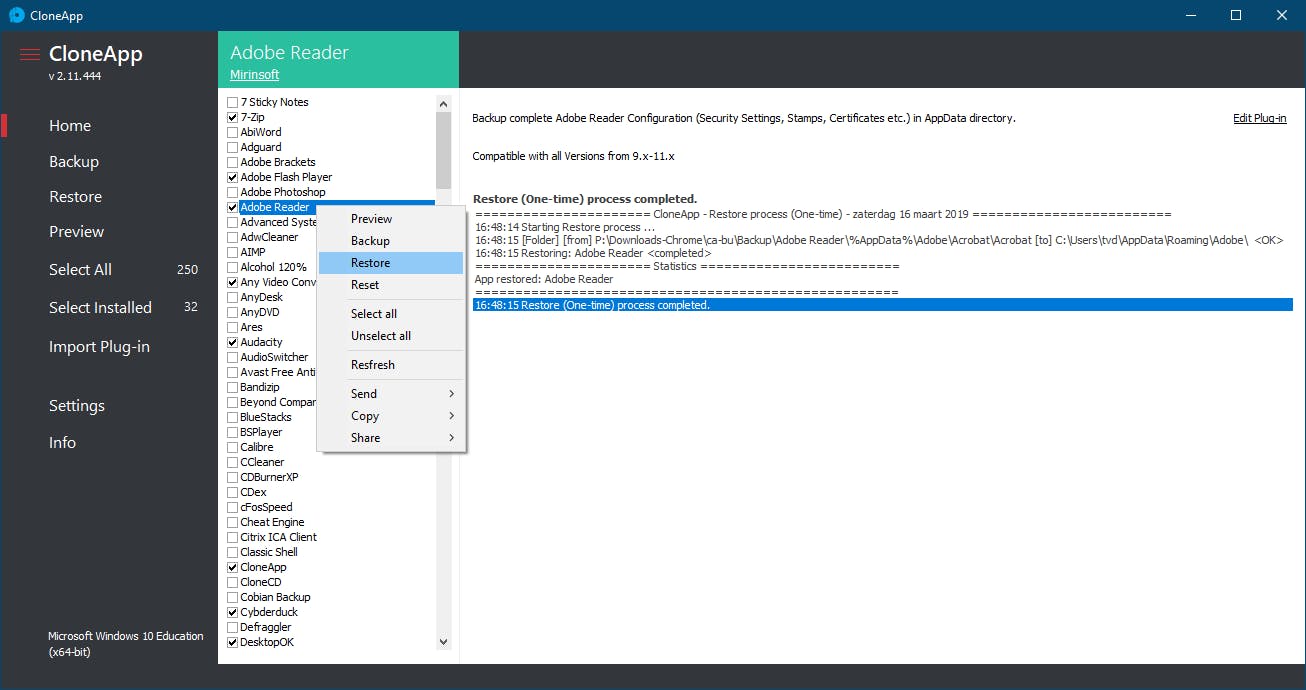This screenshot has height=690, width=1306.
Task: Click the app list scroll-up arrow
Action: 444,103
